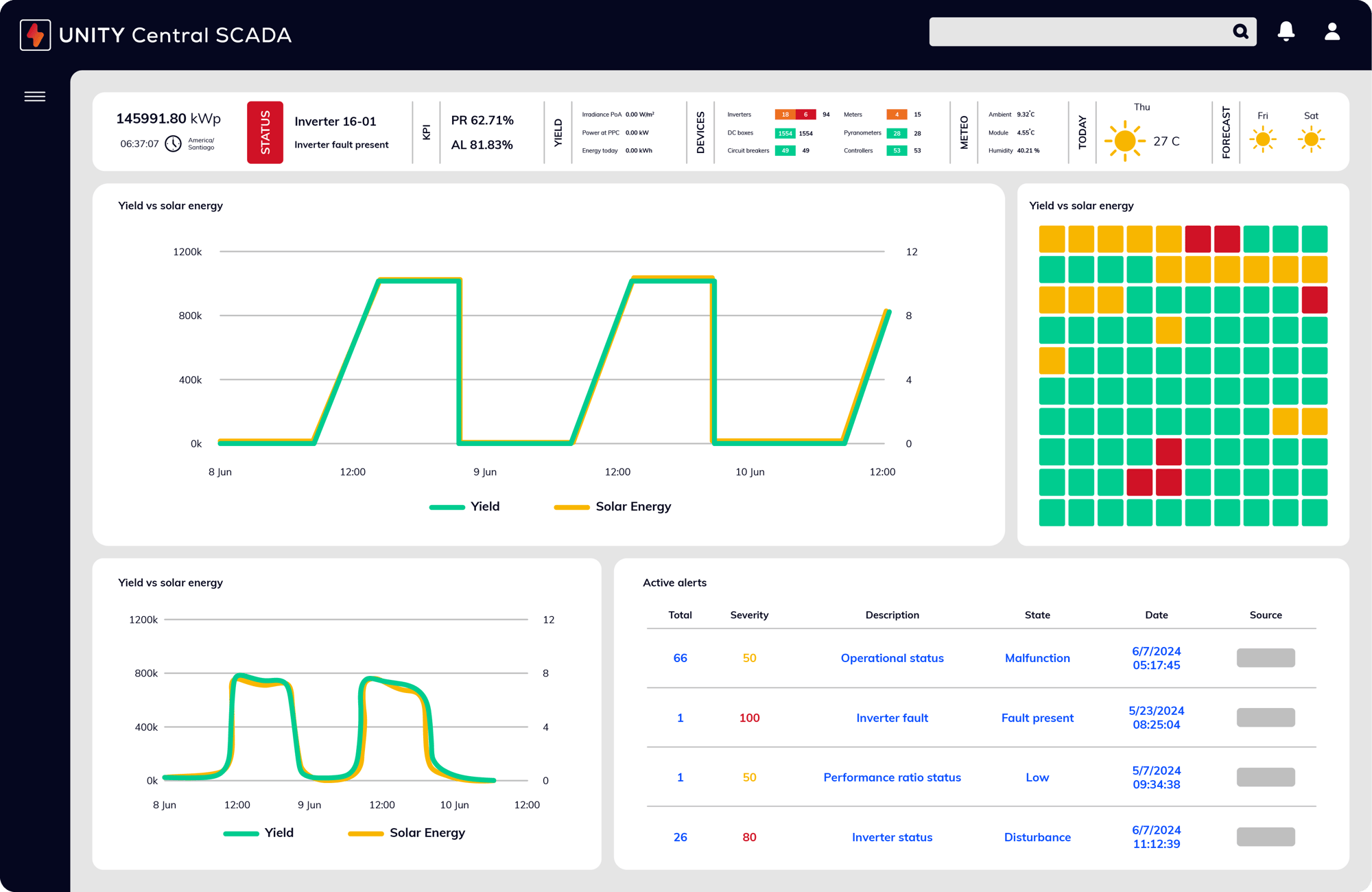Screen dimensions: 1372x892
Task: Click the Malfunction state link
Action: pos(1037,658)
